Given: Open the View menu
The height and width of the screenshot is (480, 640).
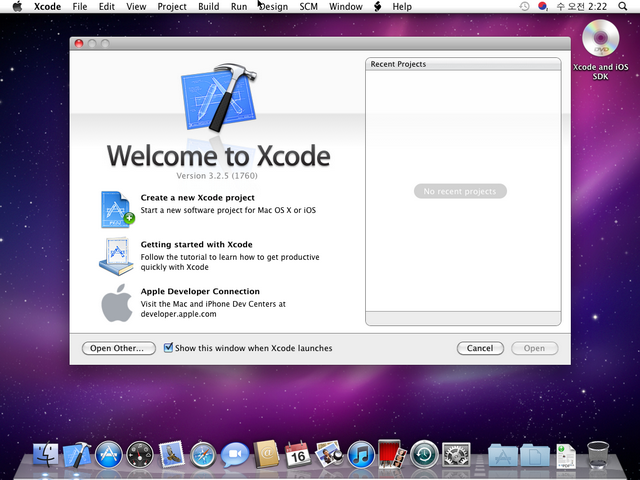Looking at the screenshot, I should coord(136,7).
